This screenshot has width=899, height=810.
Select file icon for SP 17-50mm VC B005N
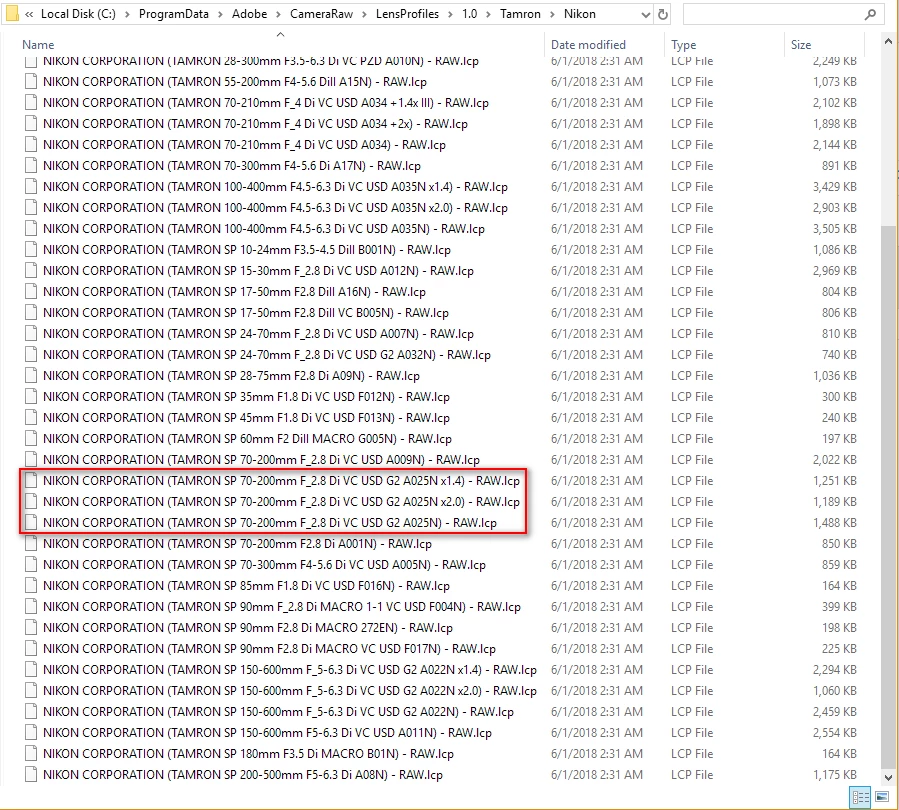[x=31, y=312]
